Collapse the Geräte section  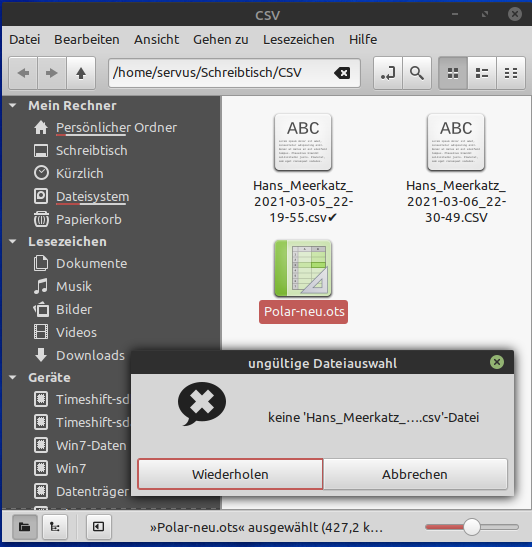tap(13, 377)
